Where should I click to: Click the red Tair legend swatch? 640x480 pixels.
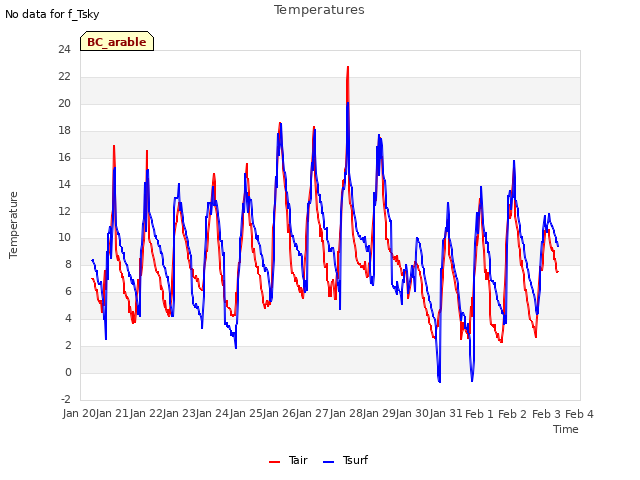[274, 462]
